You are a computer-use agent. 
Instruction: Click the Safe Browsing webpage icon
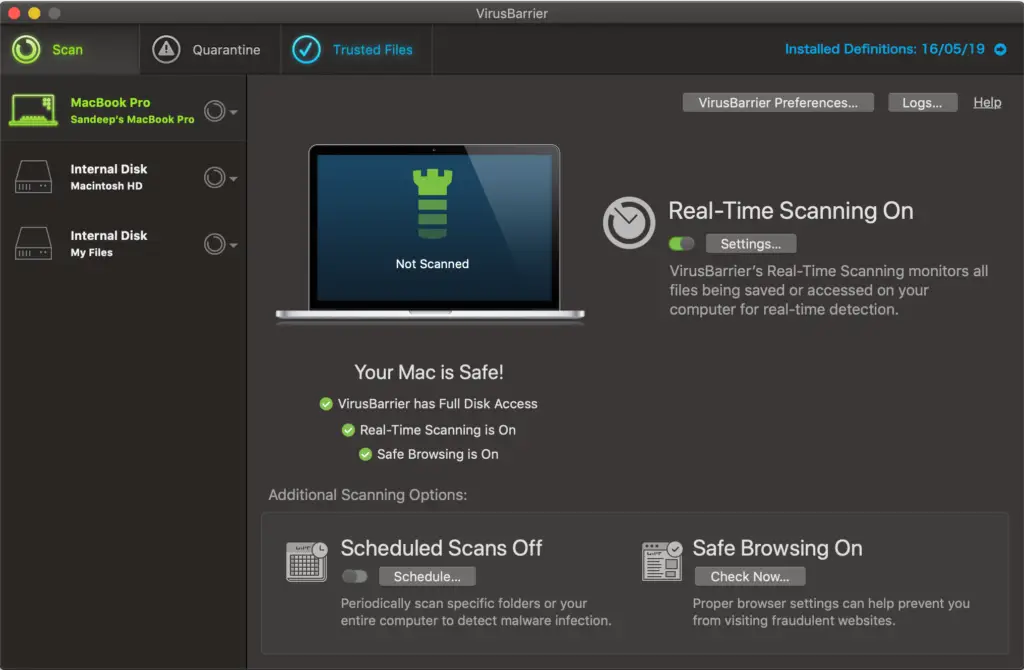[662, 561]
